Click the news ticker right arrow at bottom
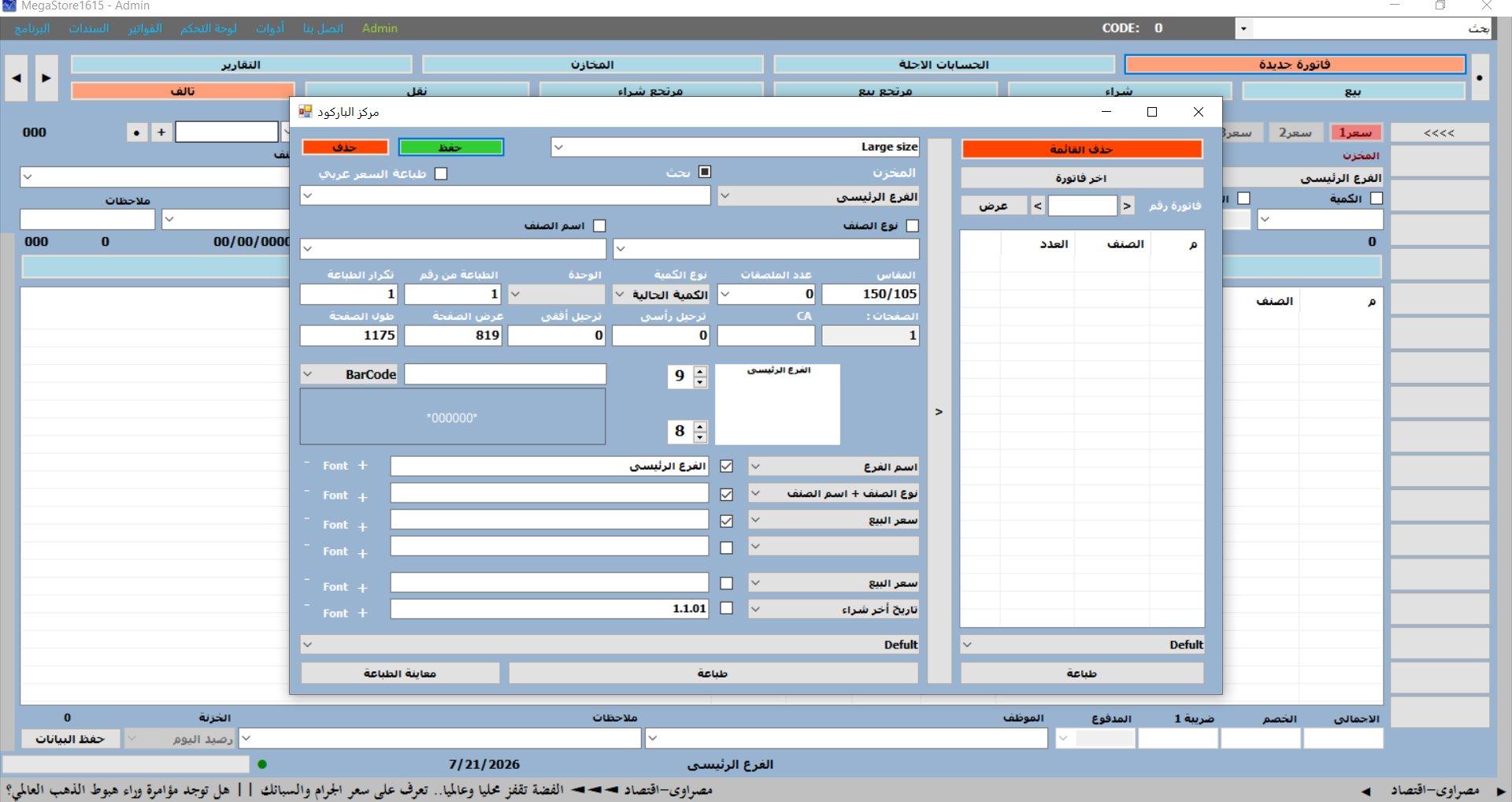Viewport: 1512px width, 802px height. pos(1501,791)
